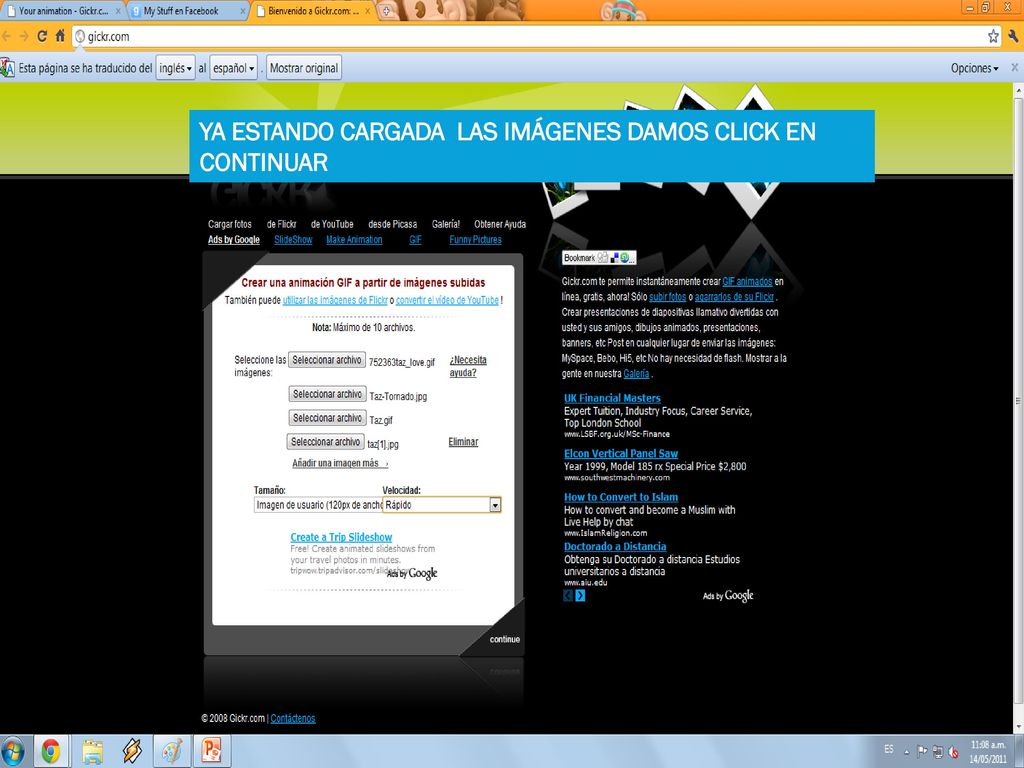Open the Tamaño size dropdown
Viewport: 1024px width, 768px height.
318,505
